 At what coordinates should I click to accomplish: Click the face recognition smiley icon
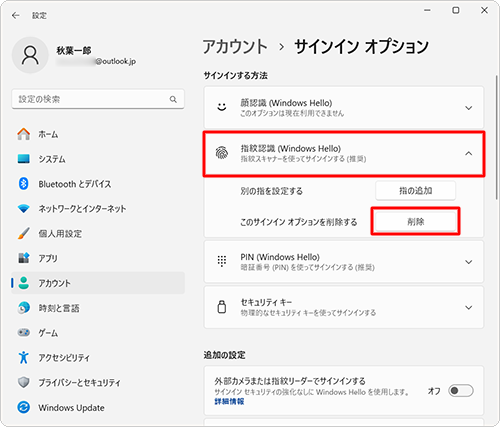[222, 107]
